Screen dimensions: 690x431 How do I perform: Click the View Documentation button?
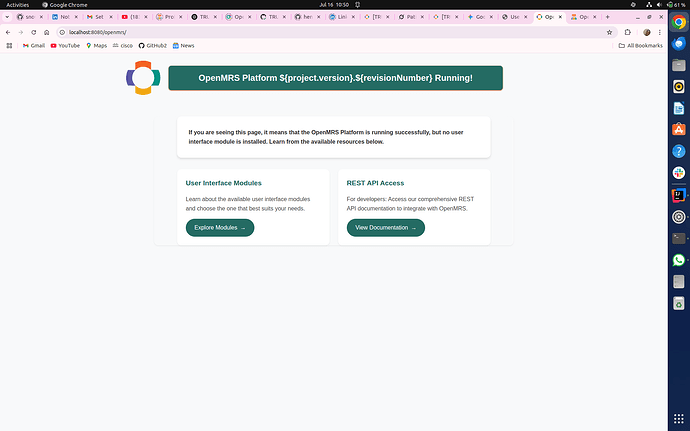(x=386, y=228)
